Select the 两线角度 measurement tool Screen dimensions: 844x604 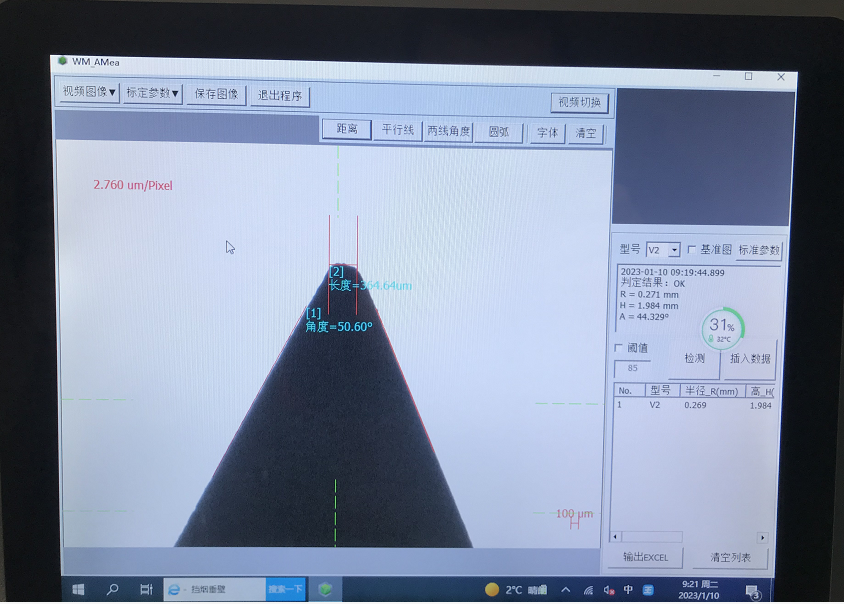448,131
